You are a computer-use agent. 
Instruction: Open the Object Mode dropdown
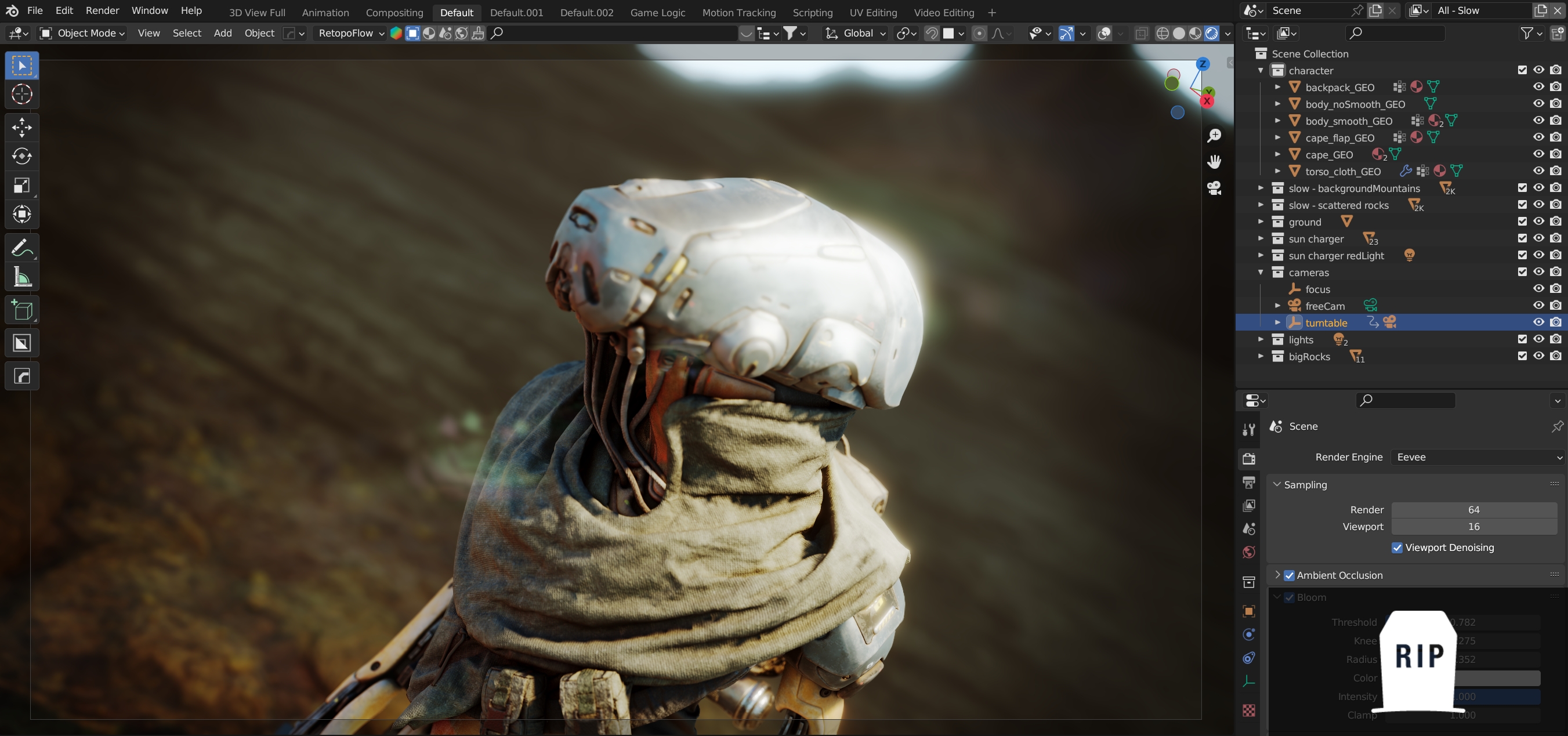coord(82,34)
